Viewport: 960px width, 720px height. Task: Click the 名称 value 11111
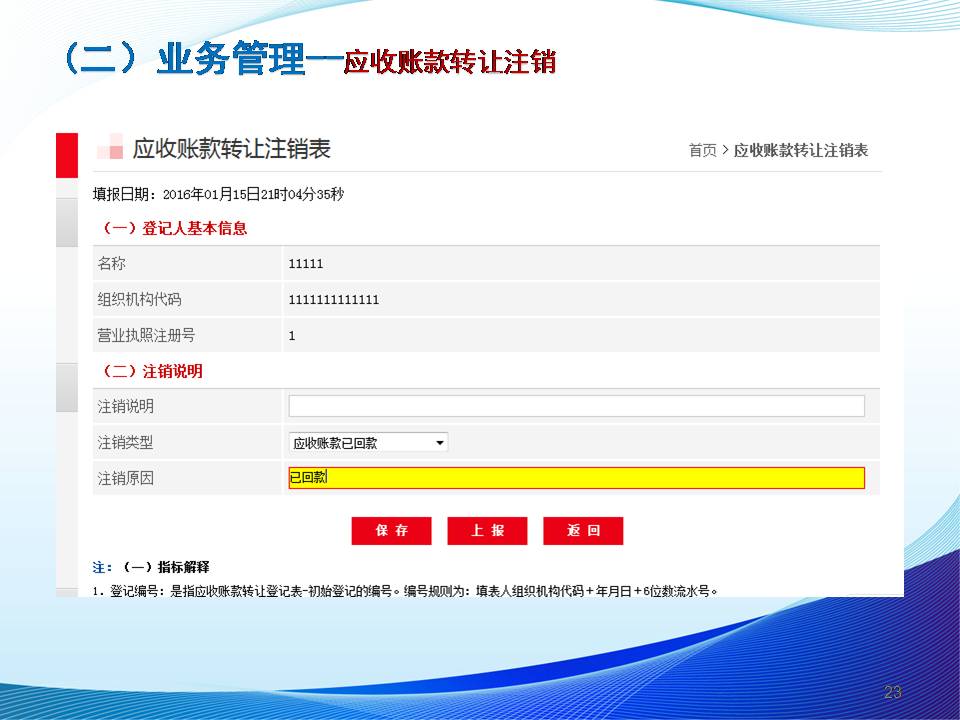click(306, 264)
